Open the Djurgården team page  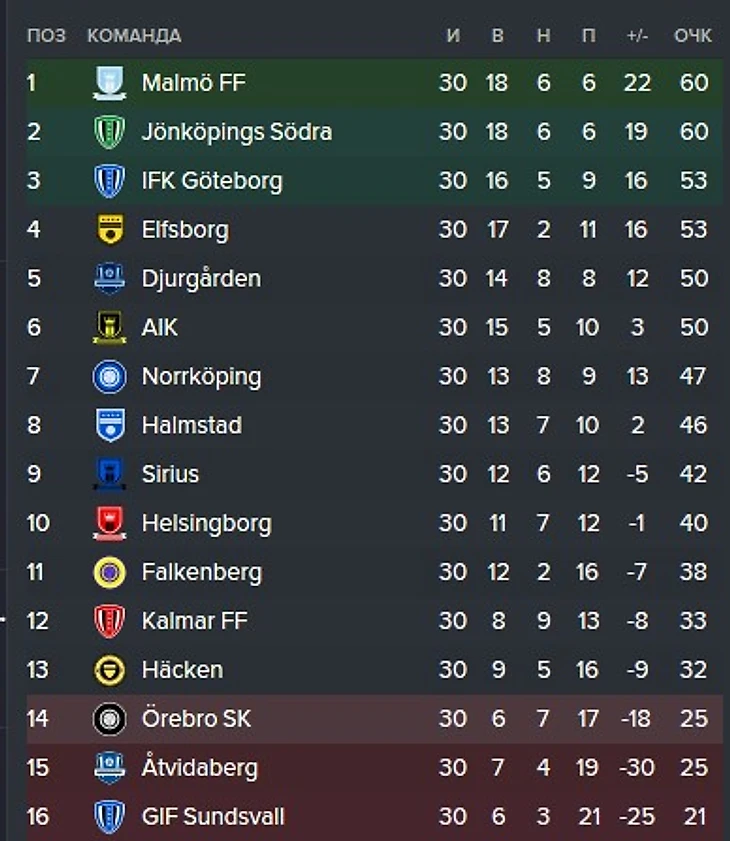(201, 279)
